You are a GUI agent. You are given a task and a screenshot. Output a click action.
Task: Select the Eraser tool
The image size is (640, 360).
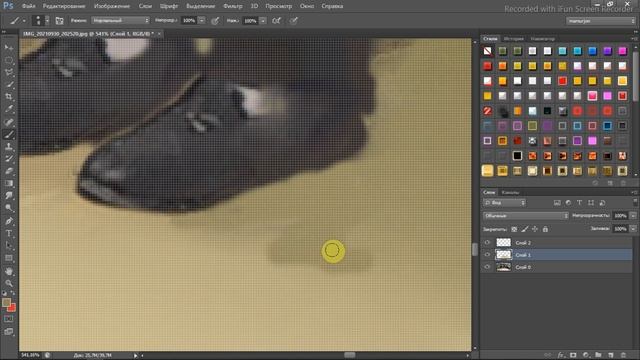pyautogui.click(x=9, y=171)
